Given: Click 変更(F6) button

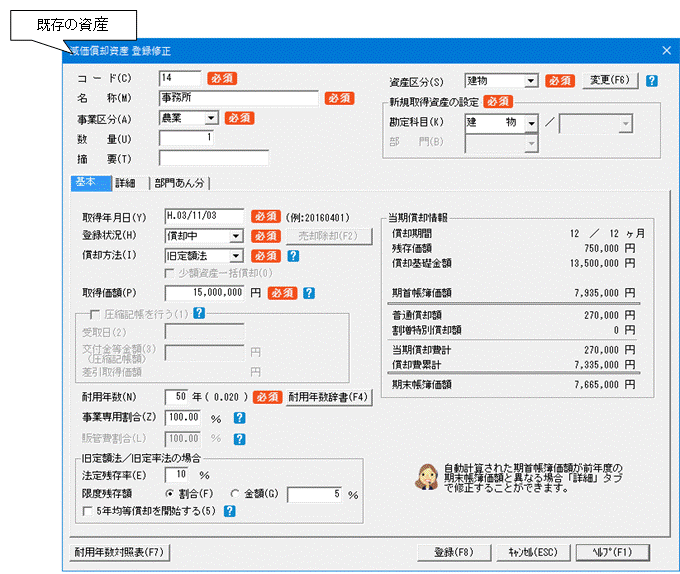Looking at the screenshot, I should [610, 81].
